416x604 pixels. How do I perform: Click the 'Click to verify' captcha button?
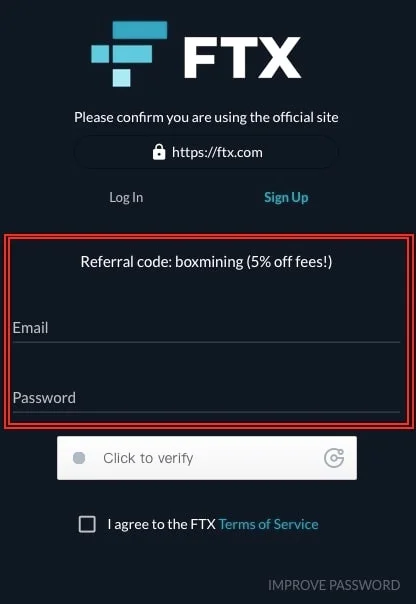[207, 458]
